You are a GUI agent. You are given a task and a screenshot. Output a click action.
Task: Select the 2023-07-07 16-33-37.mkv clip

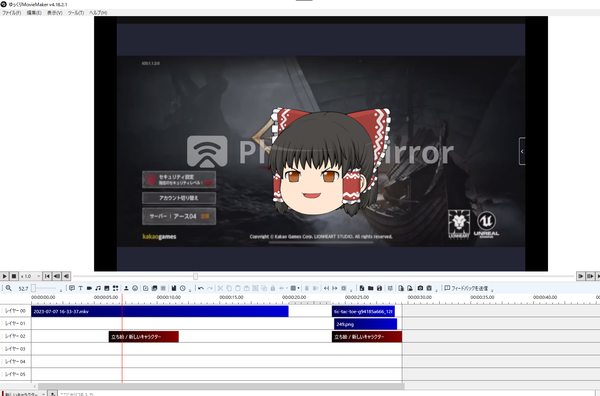(x=160, y=311)
